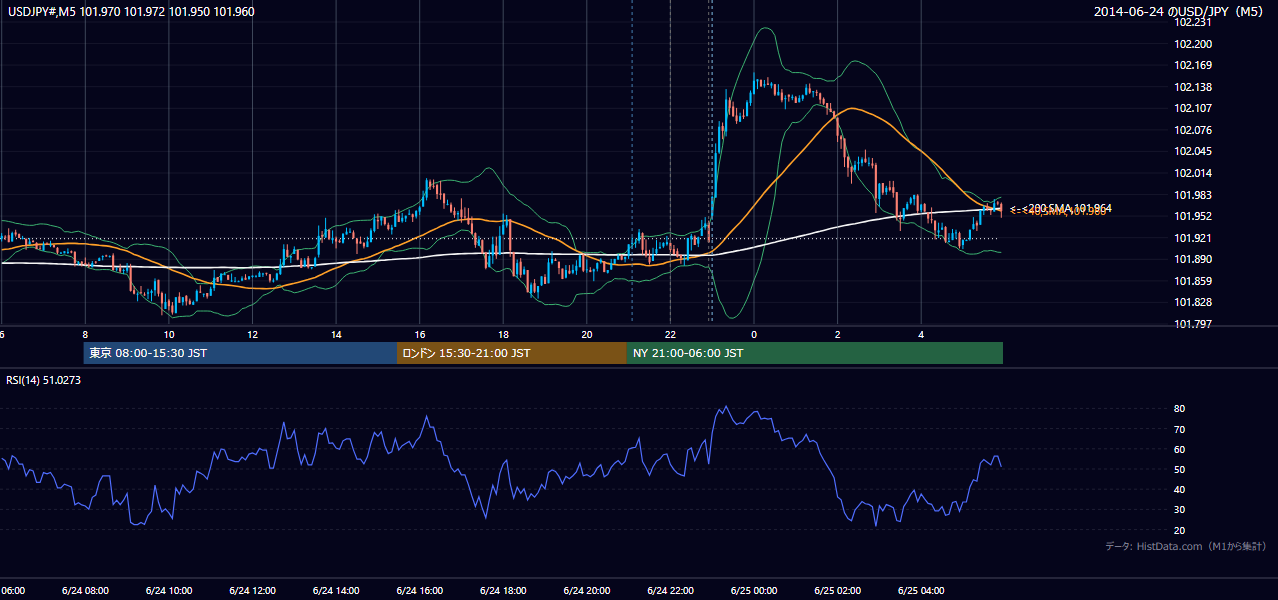
Task: Click price axis label 102.231
Action: [x=1195, y=22]
